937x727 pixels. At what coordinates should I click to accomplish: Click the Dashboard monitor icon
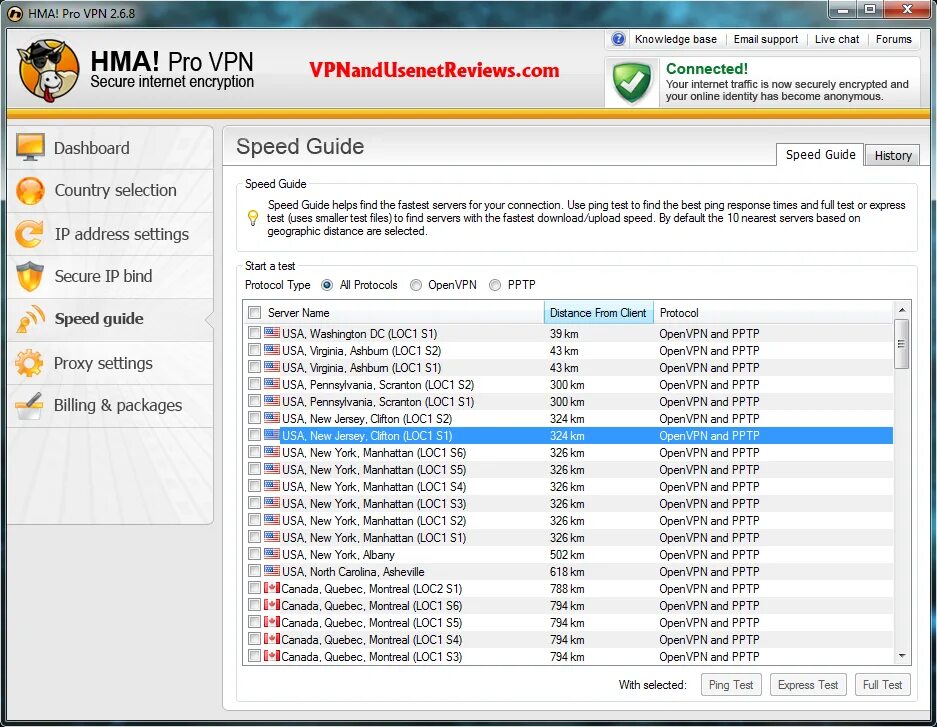(x=30, y=147)
